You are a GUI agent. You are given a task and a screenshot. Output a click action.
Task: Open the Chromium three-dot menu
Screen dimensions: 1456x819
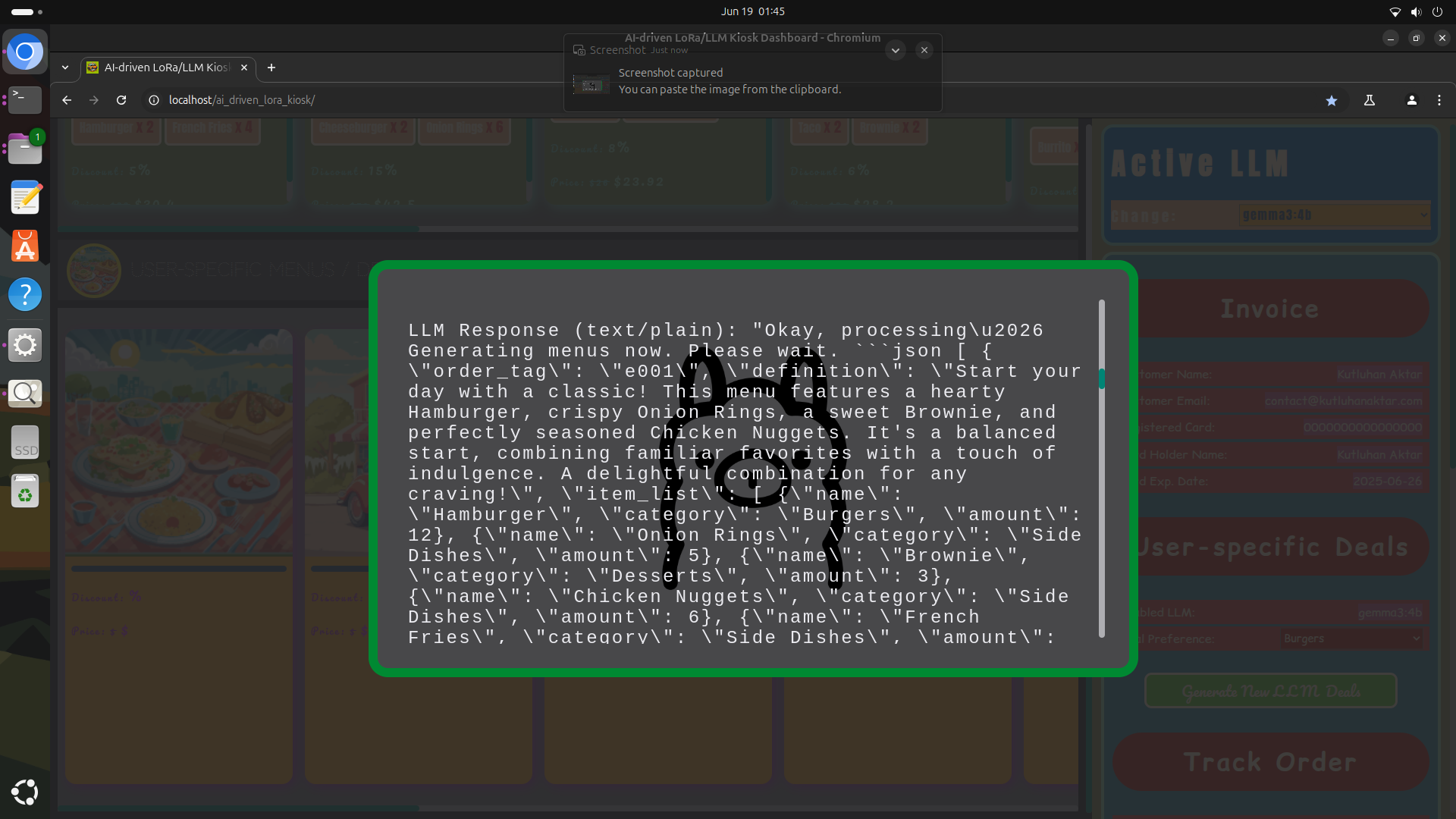click(x=1439, y=100)
